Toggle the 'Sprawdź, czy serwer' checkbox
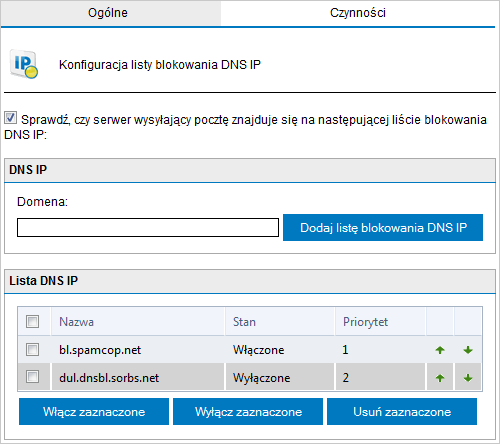 [x=10, y=118]
